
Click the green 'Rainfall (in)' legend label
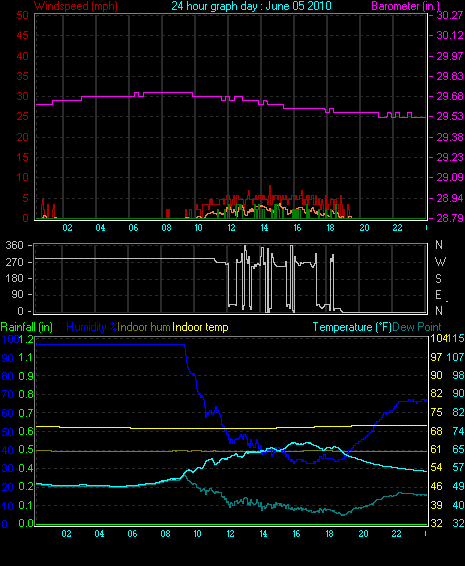pyautogui.click(x=27, y=327)
